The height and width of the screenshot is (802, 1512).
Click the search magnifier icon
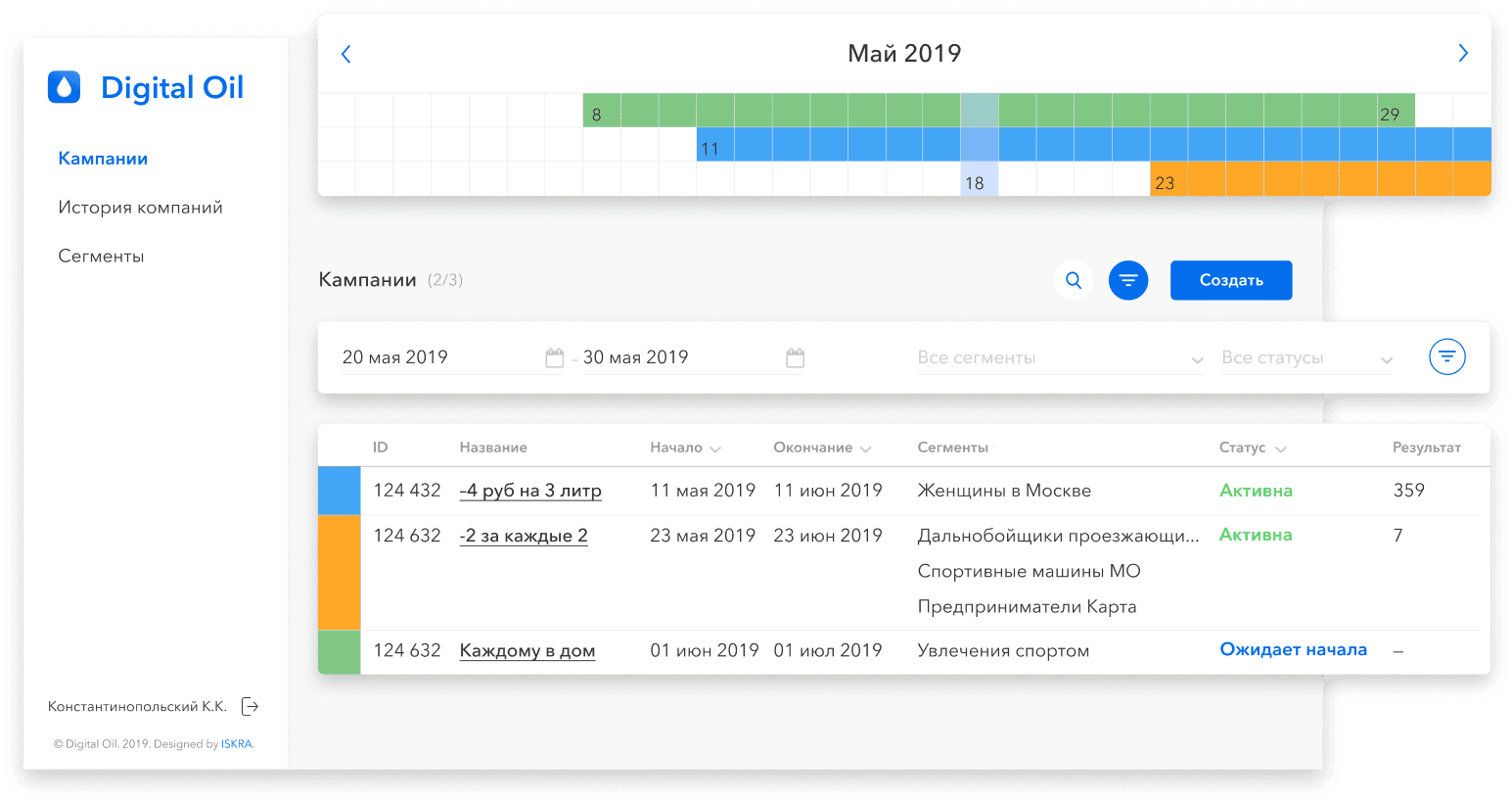coord(1074,280)
